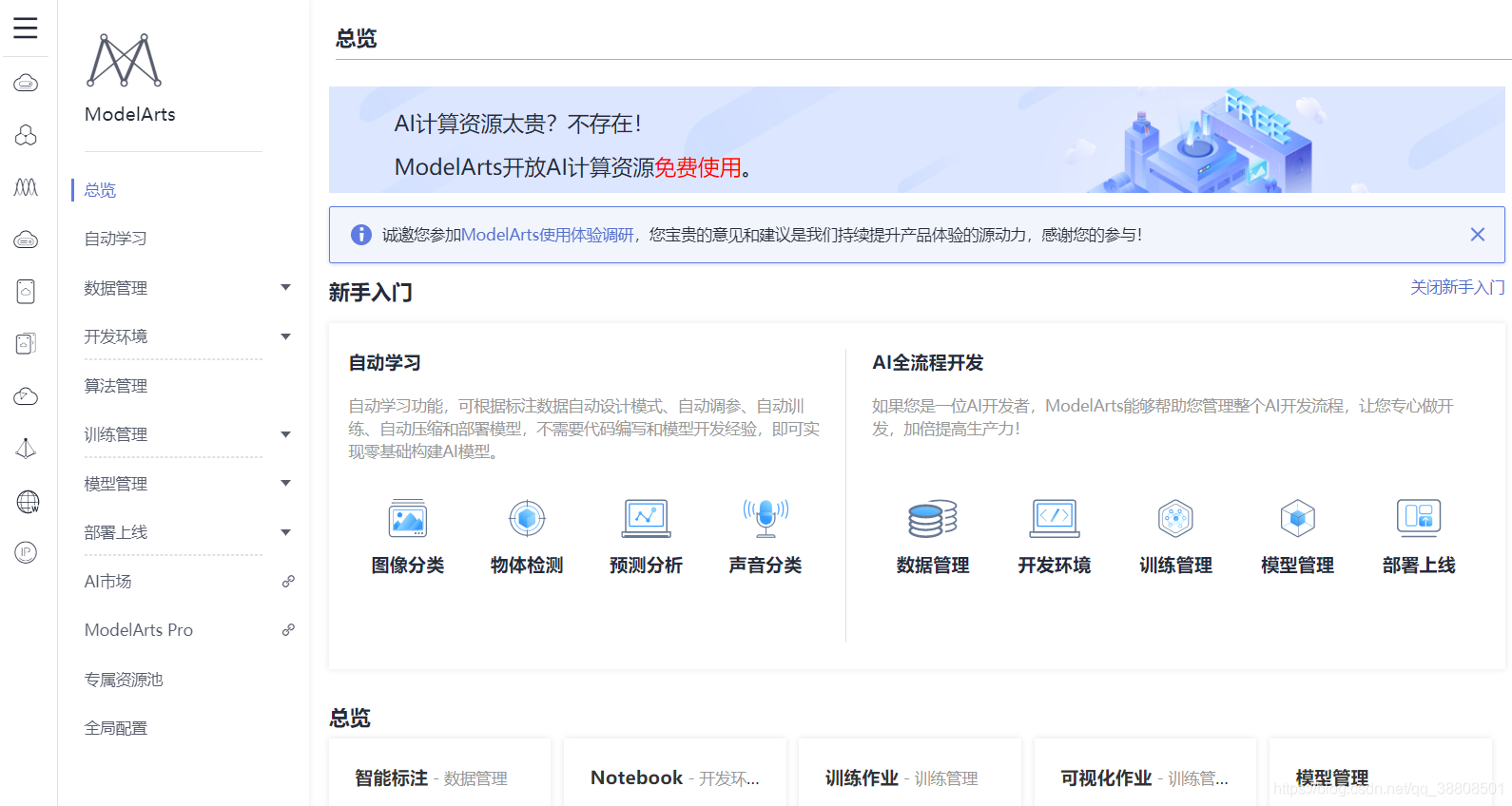Dismiss the survey notification with the X
This screenshot has width=1512, height=806.
coord(1478,235)
